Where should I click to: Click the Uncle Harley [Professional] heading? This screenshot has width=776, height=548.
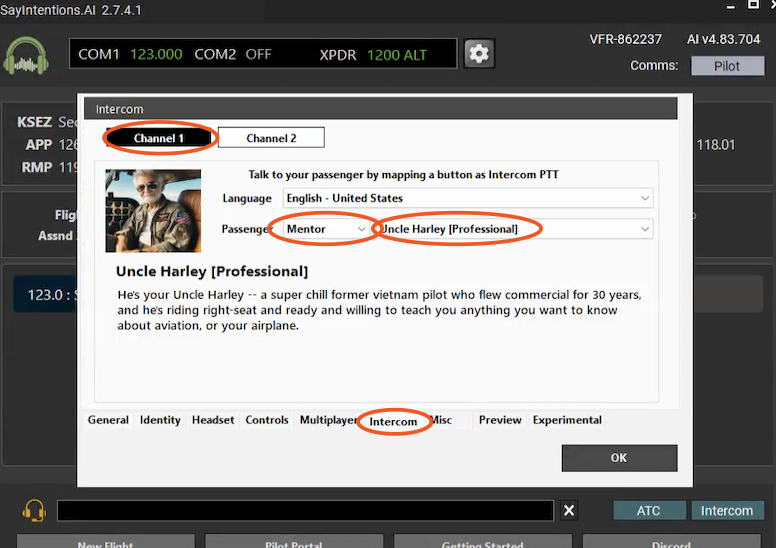pos(212,271)
